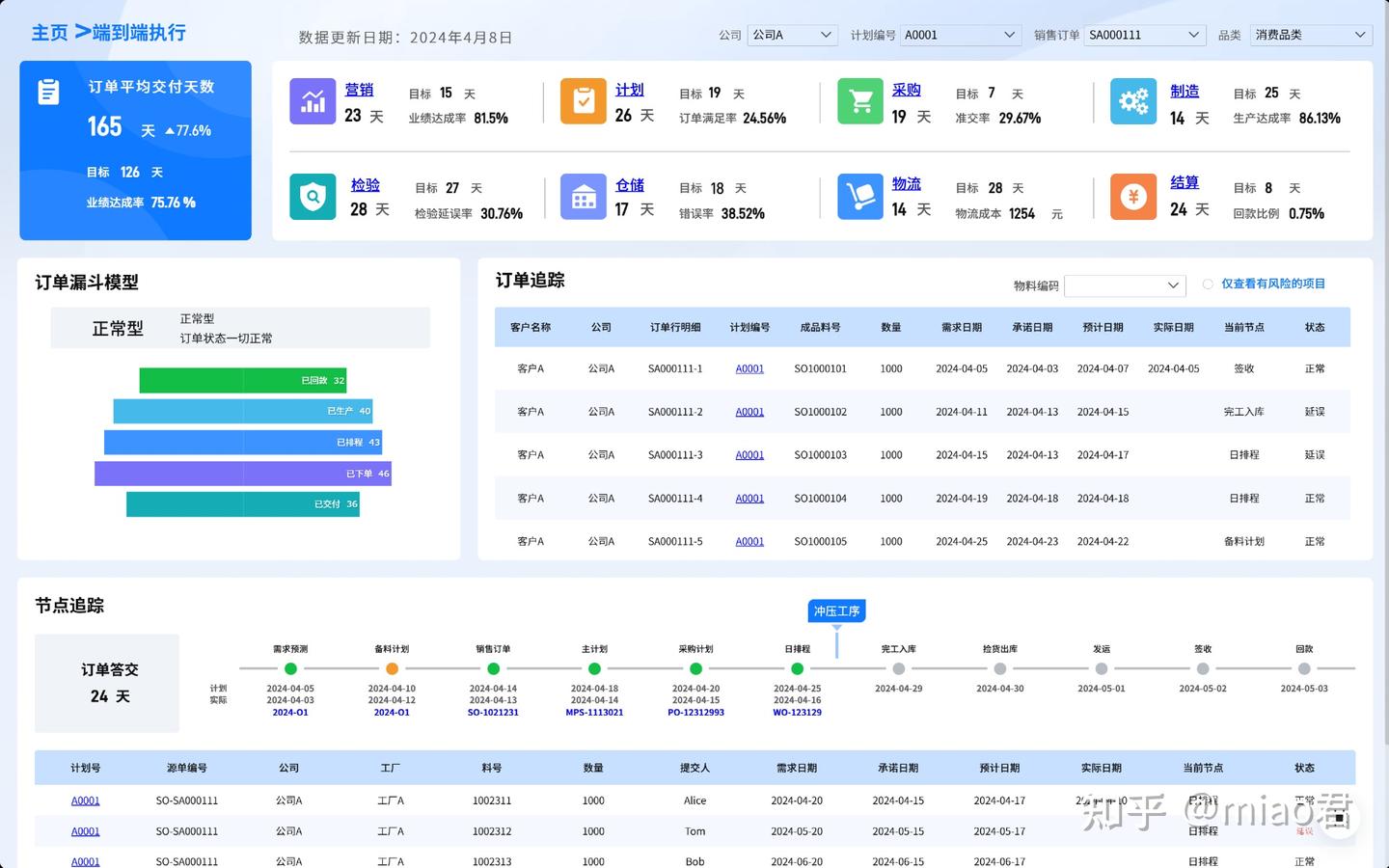The height and width of the screenshot is (868, 1389).
Task: Expand the 品类 消费品类 dropdown
Action: (1311, 35)
